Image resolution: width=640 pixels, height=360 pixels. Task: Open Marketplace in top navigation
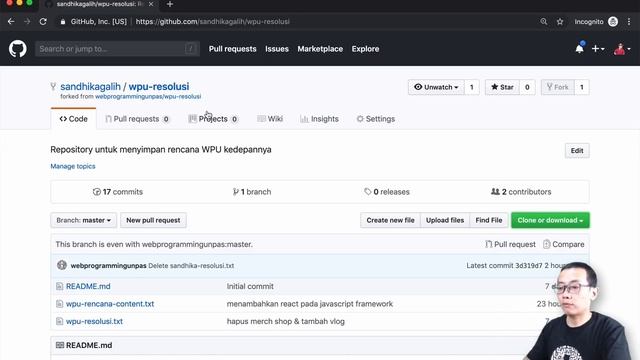coord(320,49)
